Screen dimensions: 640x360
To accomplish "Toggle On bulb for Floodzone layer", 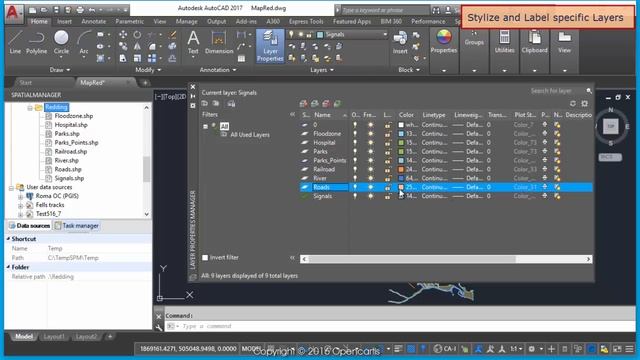I will coord(355,133).
